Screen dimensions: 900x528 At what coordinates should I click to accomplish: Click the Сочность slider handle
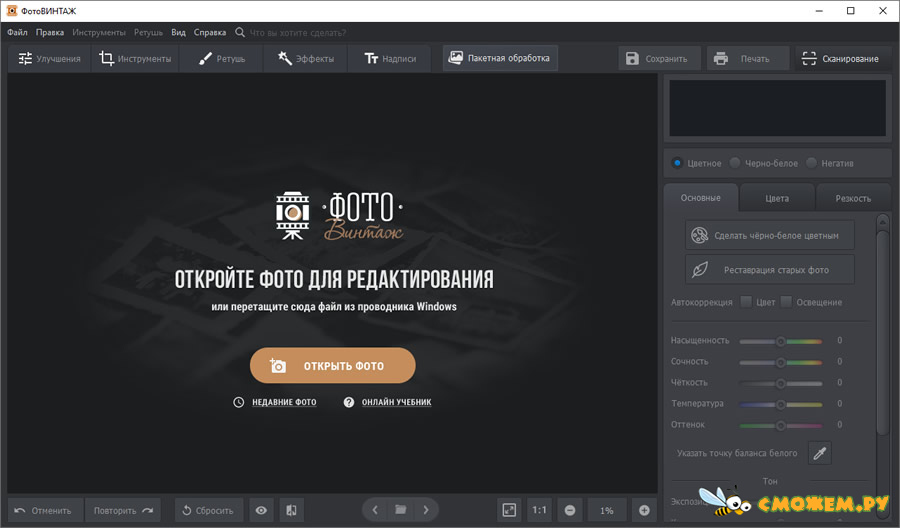coord(781,362)
